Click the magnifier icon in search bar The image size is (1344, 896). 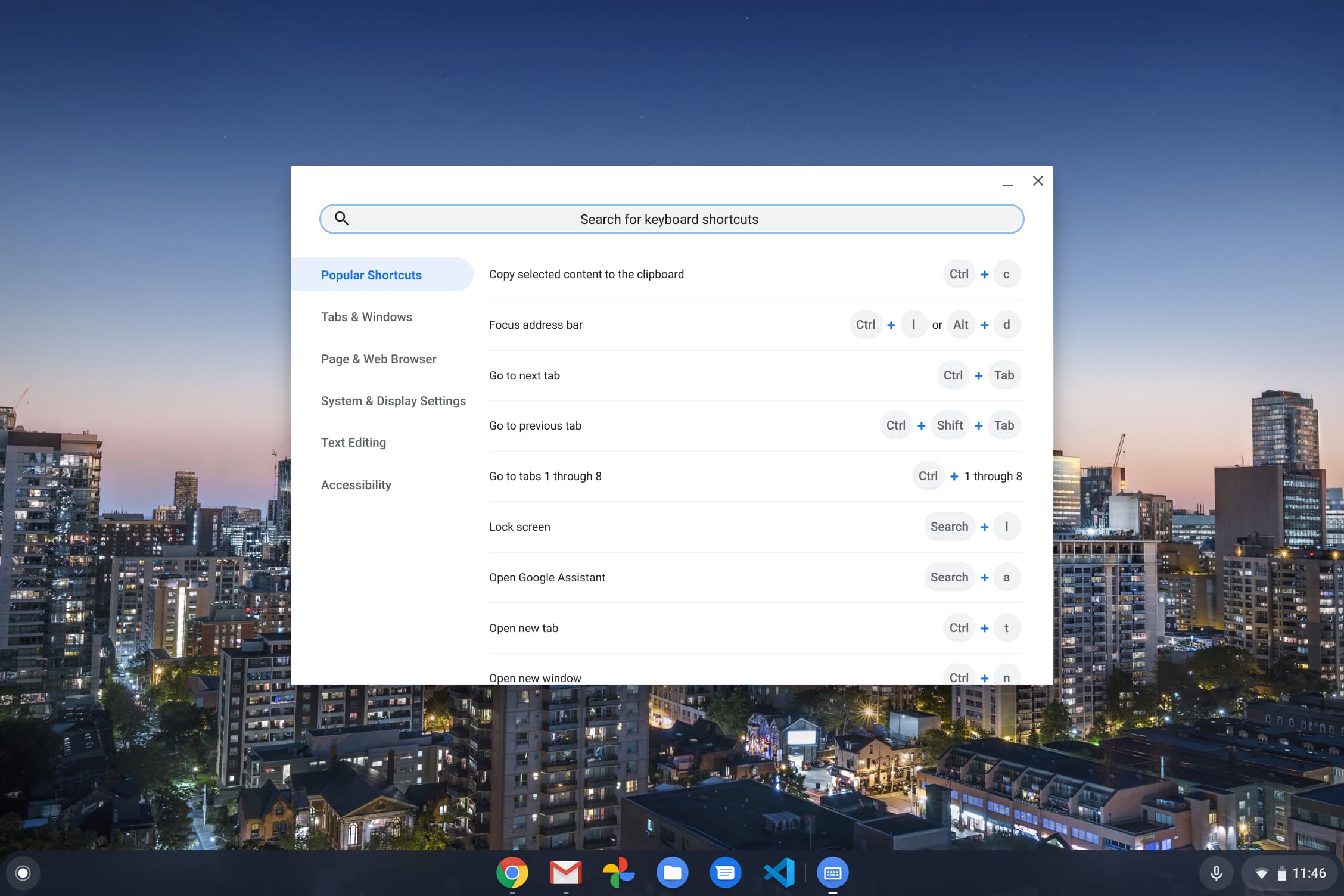(341, 218)
